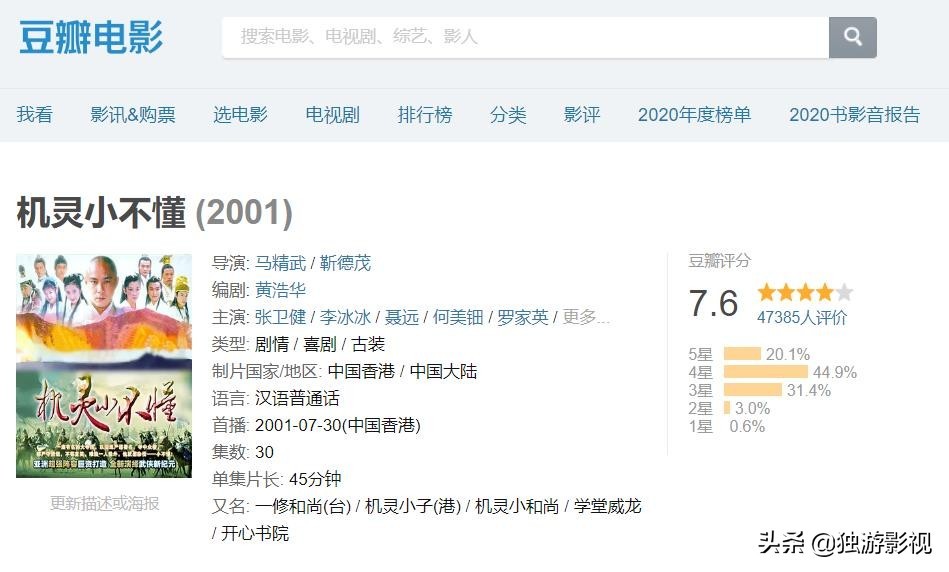Viewport: 949px width, 572px height.
Task: Click the 豆瓣电影 logo
Action: click(x=91, y=38)
